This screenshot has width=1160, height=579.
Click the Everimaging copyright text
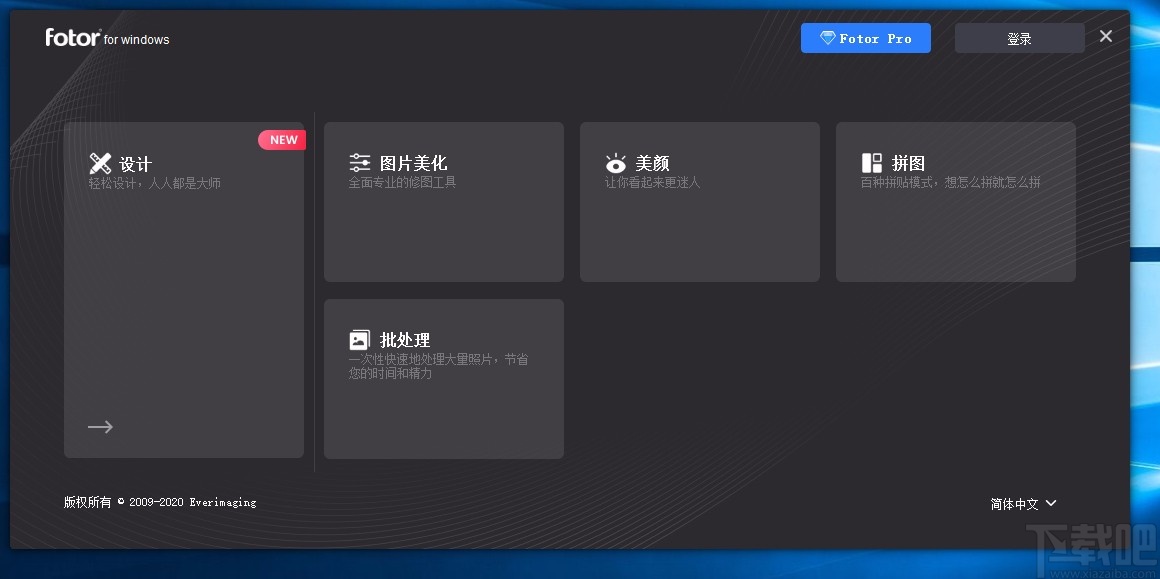point(160,502)
